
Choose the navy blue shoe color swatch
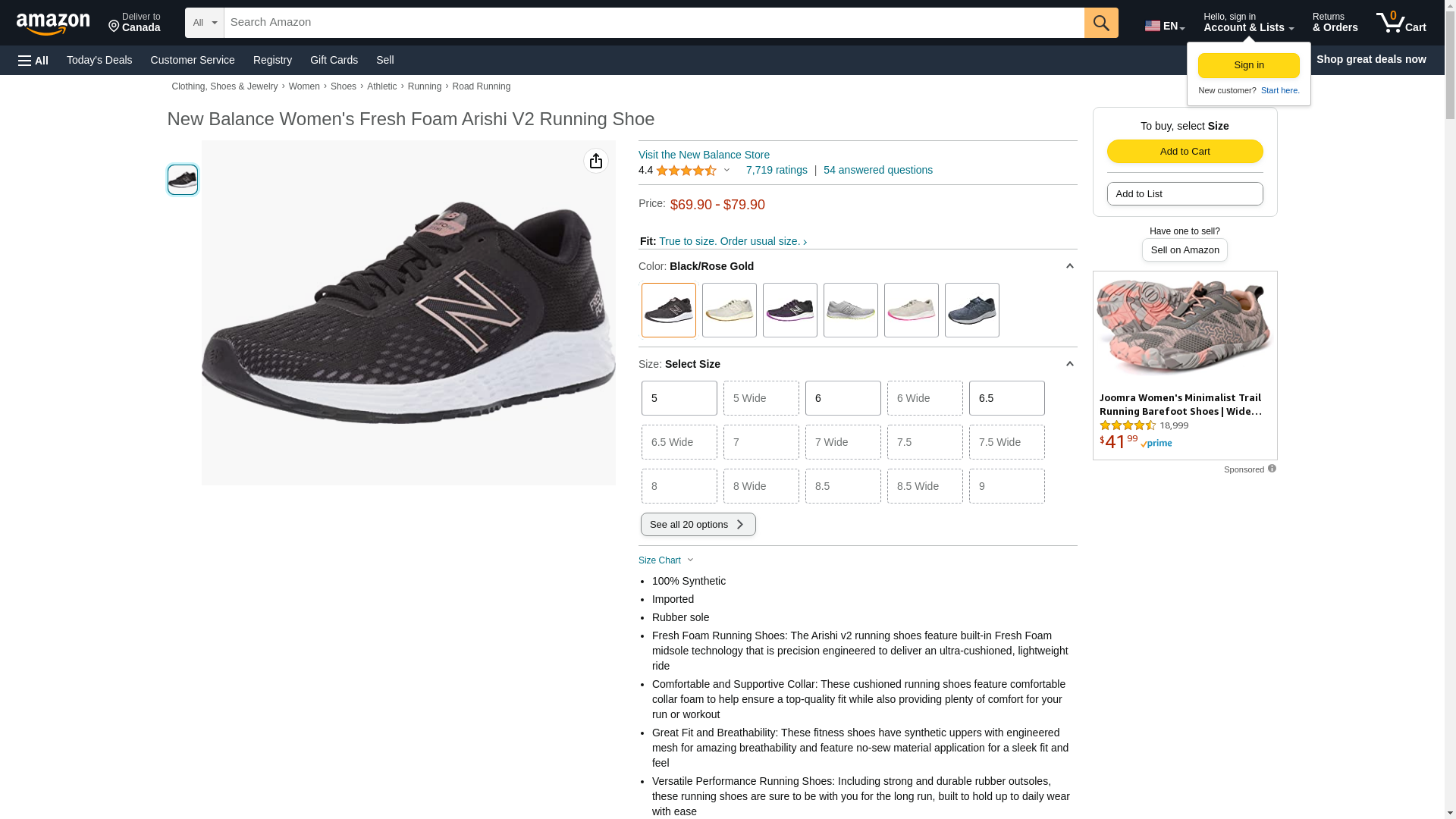[x=971, y=310]
